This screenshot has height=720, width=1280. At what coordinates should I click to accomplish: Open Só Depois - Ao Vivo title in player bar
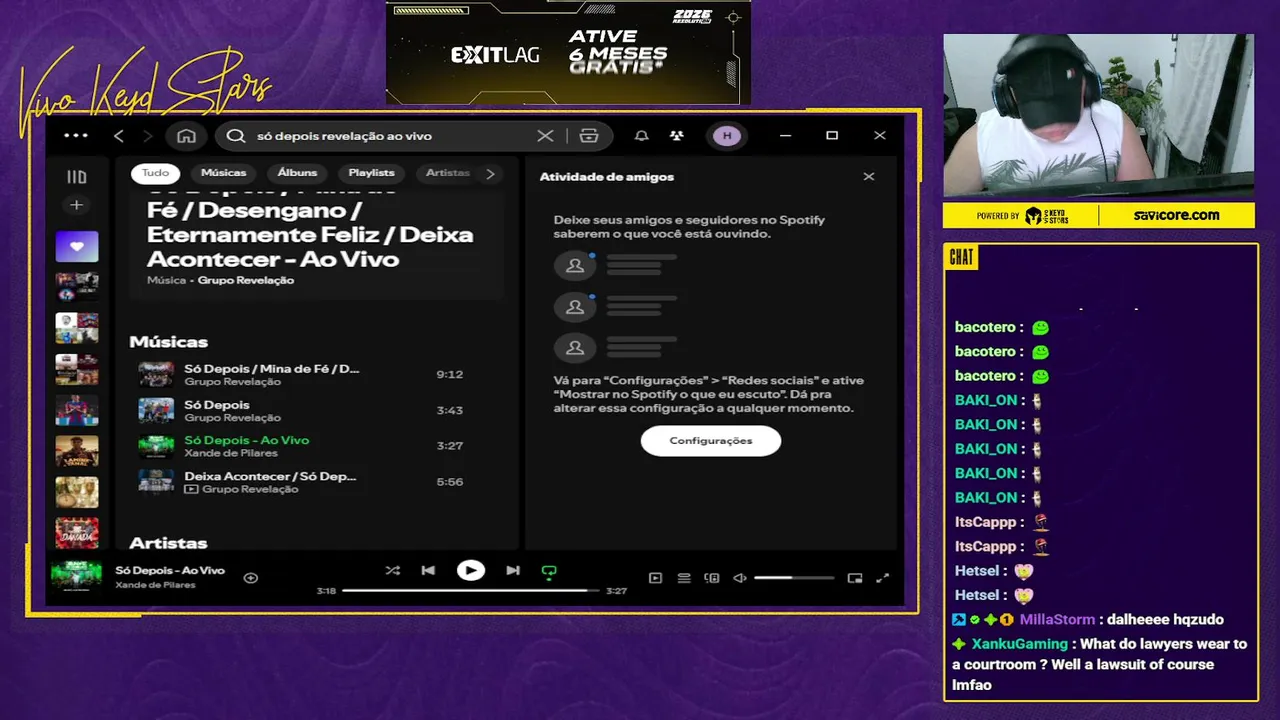point(170,570)
